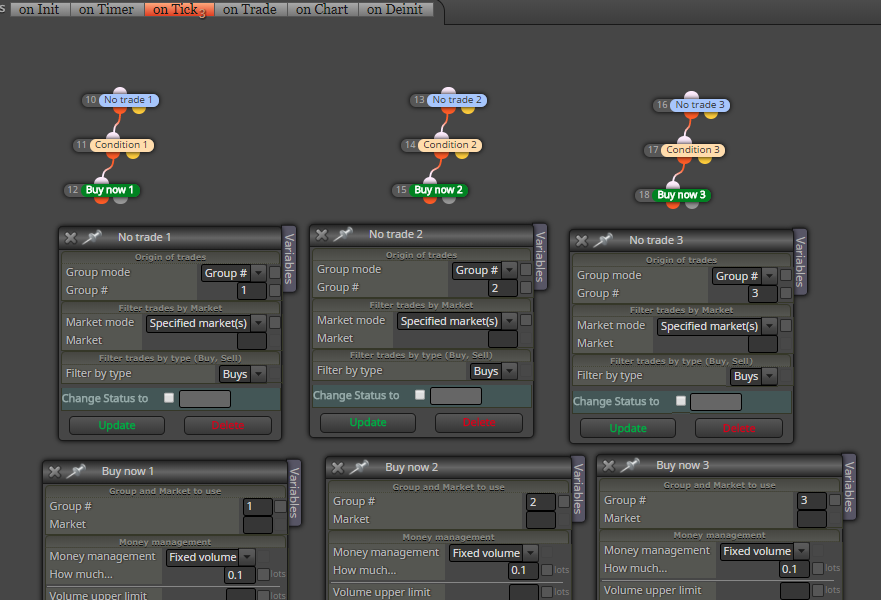Click yellow output connector of Condition 2

tap(462, 154)
